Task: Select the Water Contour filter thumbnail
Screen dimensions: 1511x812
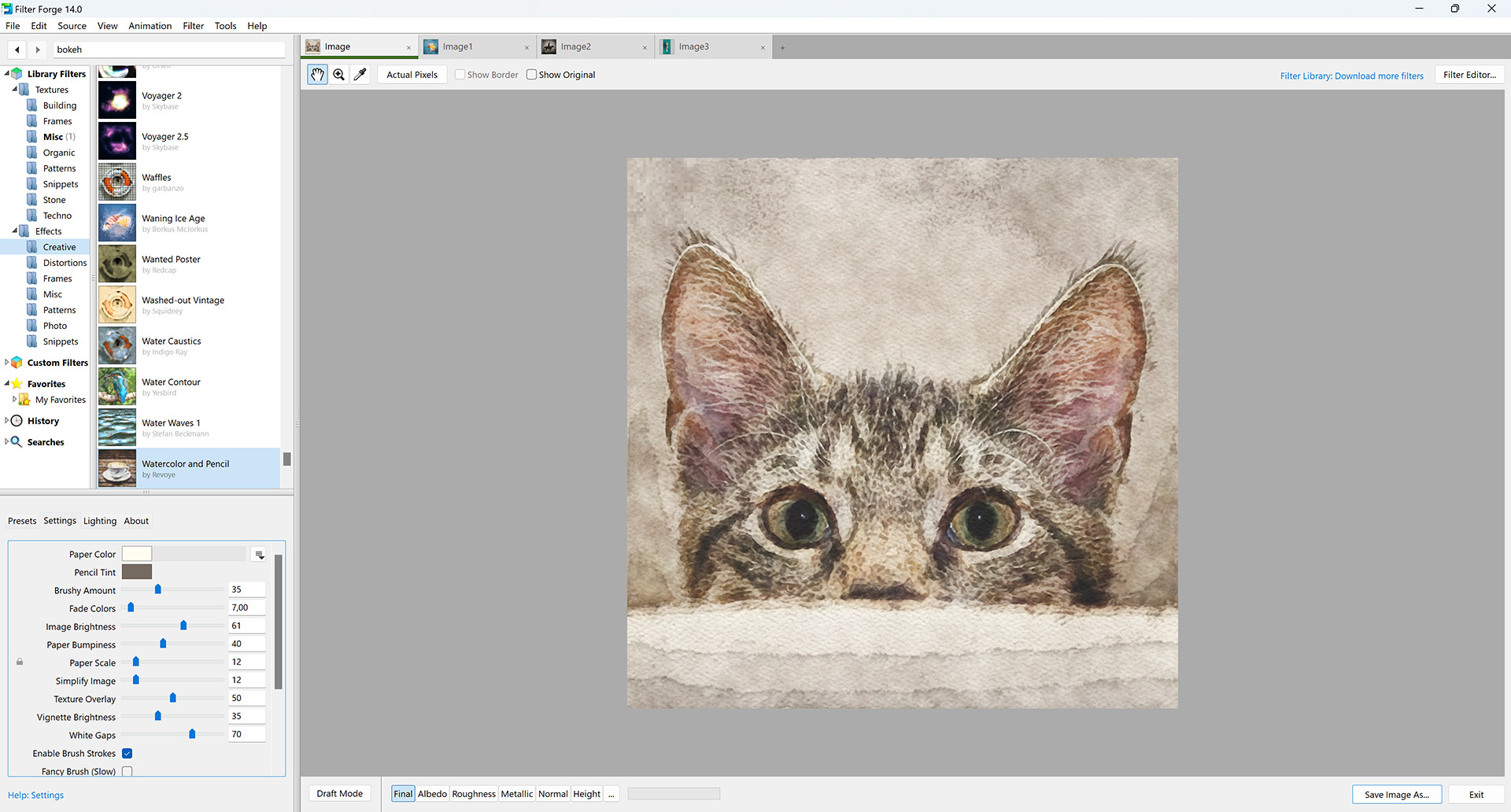Action: click(x=117, y=386)
